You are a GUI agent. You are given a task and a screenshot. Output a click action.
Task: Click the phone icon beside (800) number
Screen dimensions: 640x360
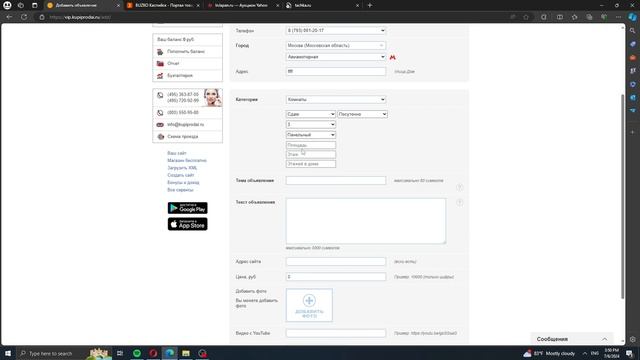(160, 113)
